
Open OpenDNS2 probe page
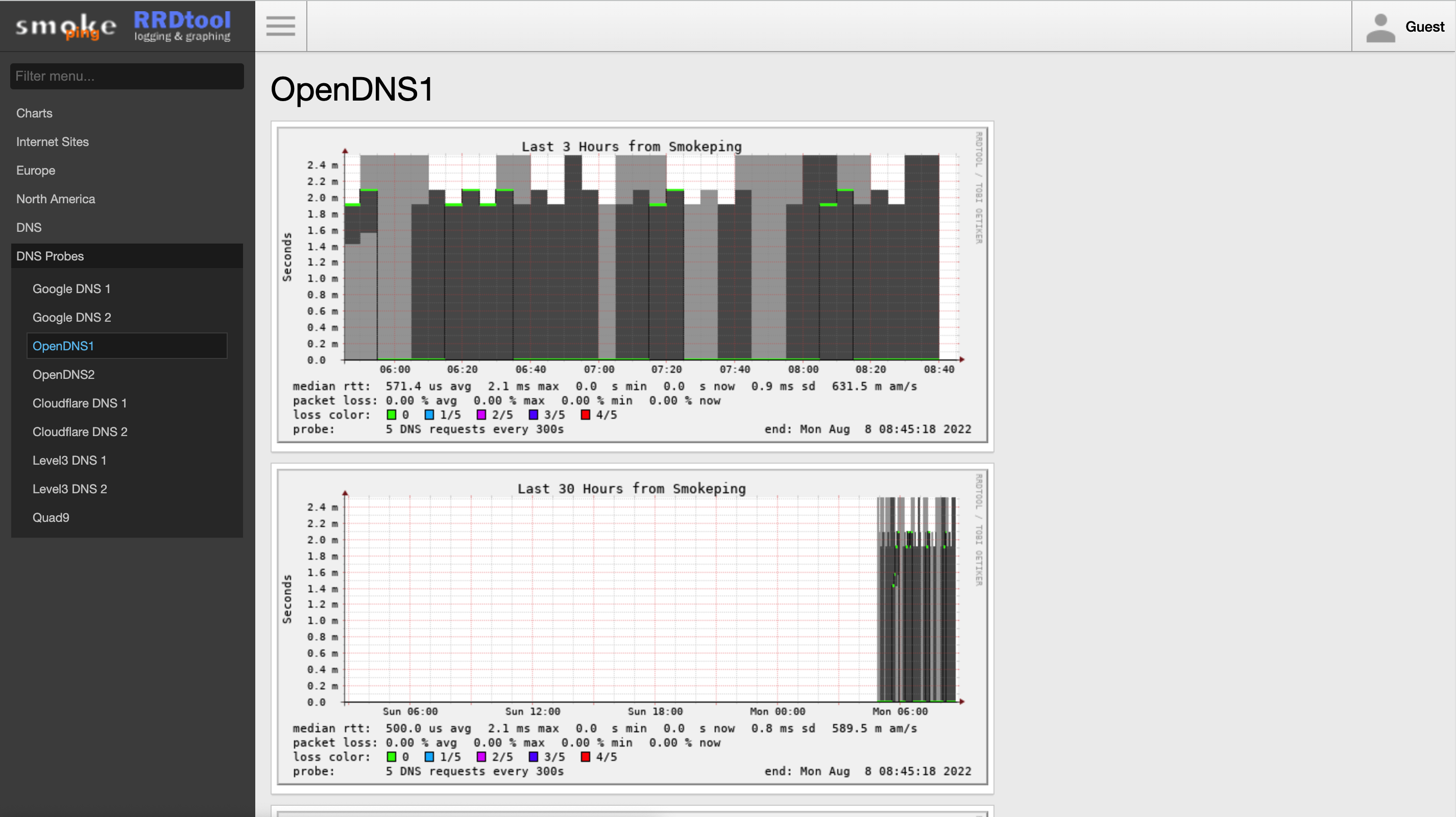(63, 374)
